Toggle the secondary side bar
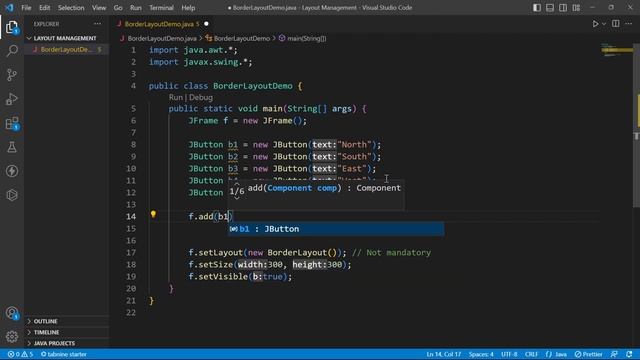This screenshot has width=640, height=360. point(563,8)
